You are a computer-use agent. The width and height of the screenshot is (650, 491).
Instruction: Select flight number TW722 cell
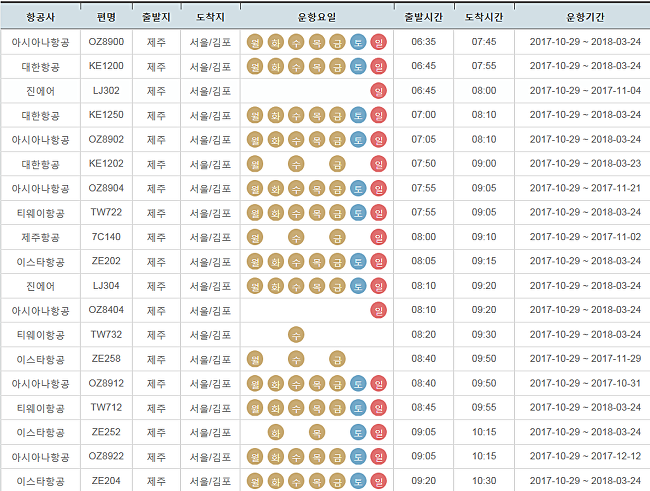coord(106,213)
